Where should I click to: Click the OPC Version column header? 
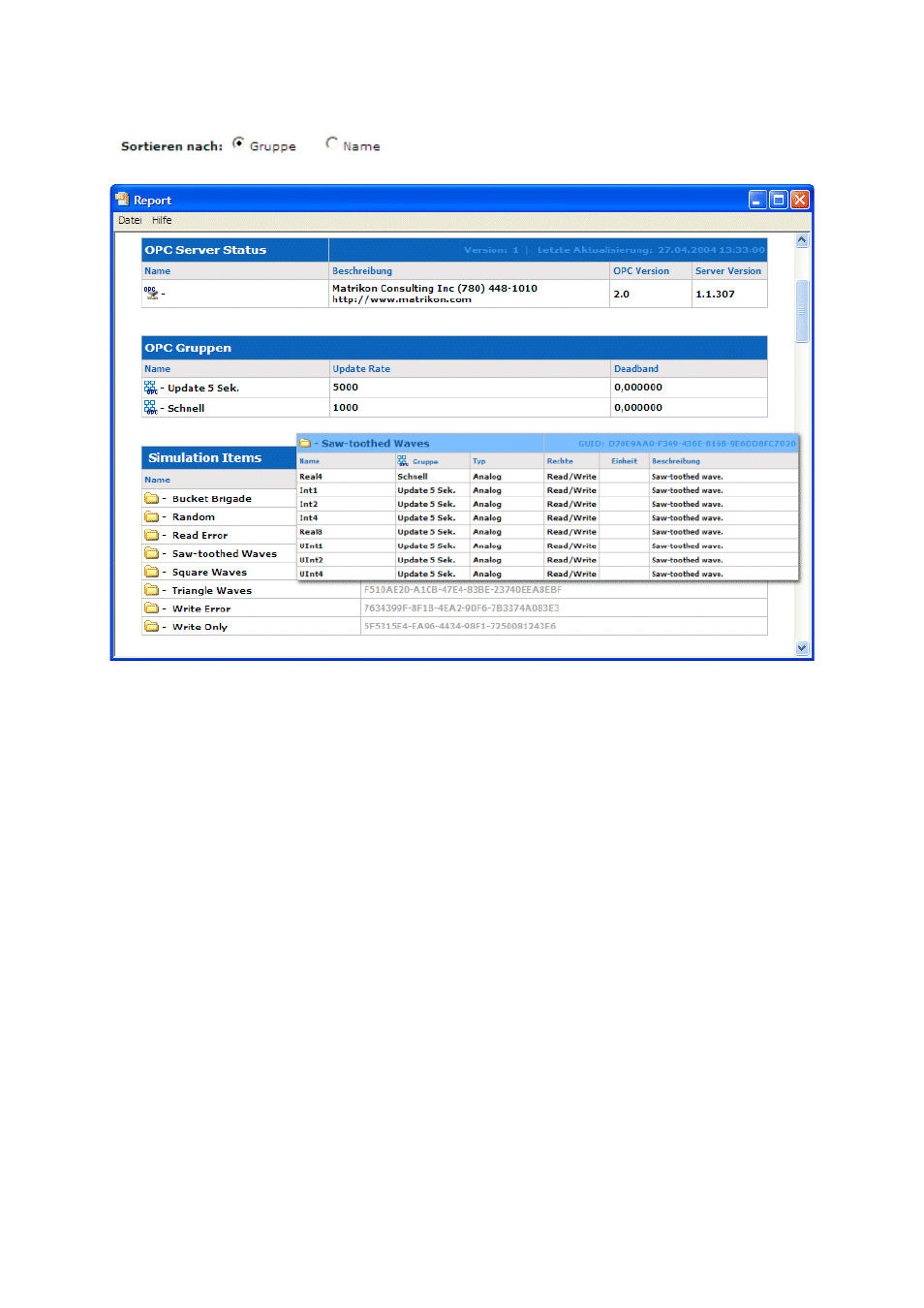[x=641, y=271]
